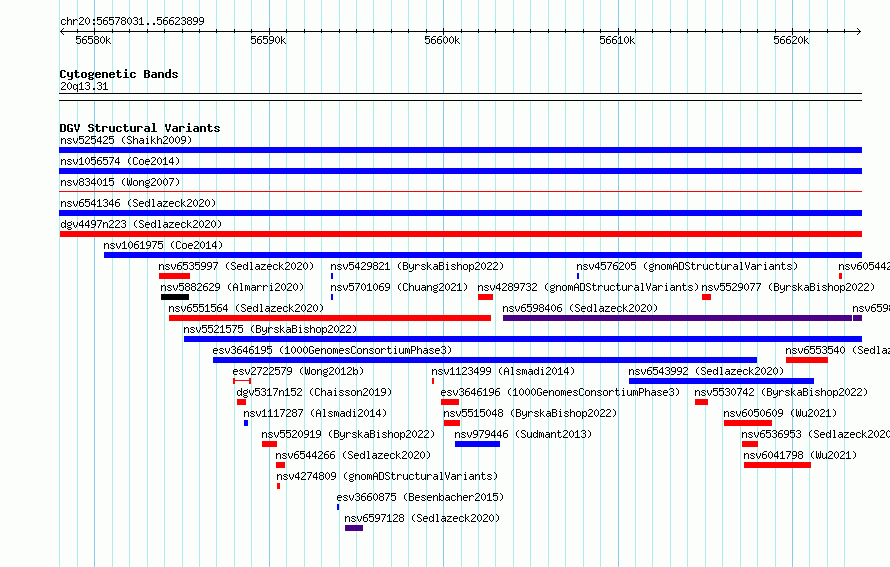Open the esv3660875 (Besenbacher2015) label
The width and height of the screenshot is (890, 567).
420,497
